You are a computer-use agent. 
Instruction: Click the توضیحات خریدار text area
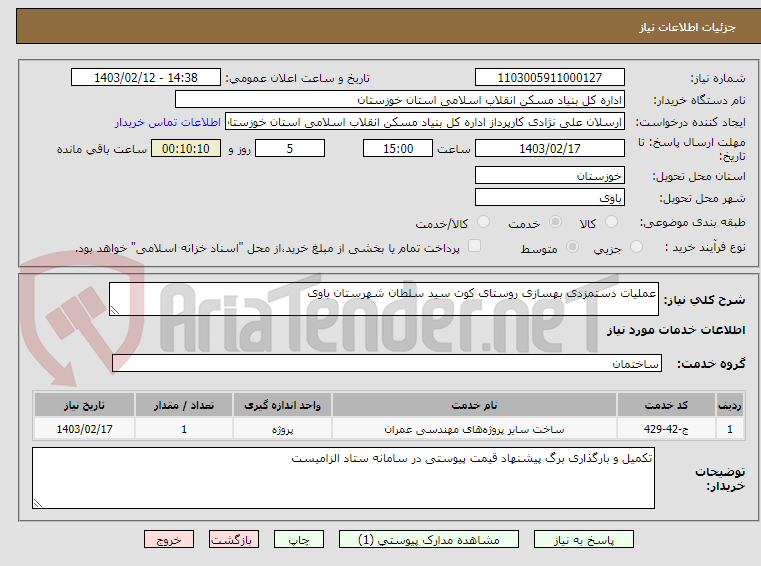click(343, 478)
